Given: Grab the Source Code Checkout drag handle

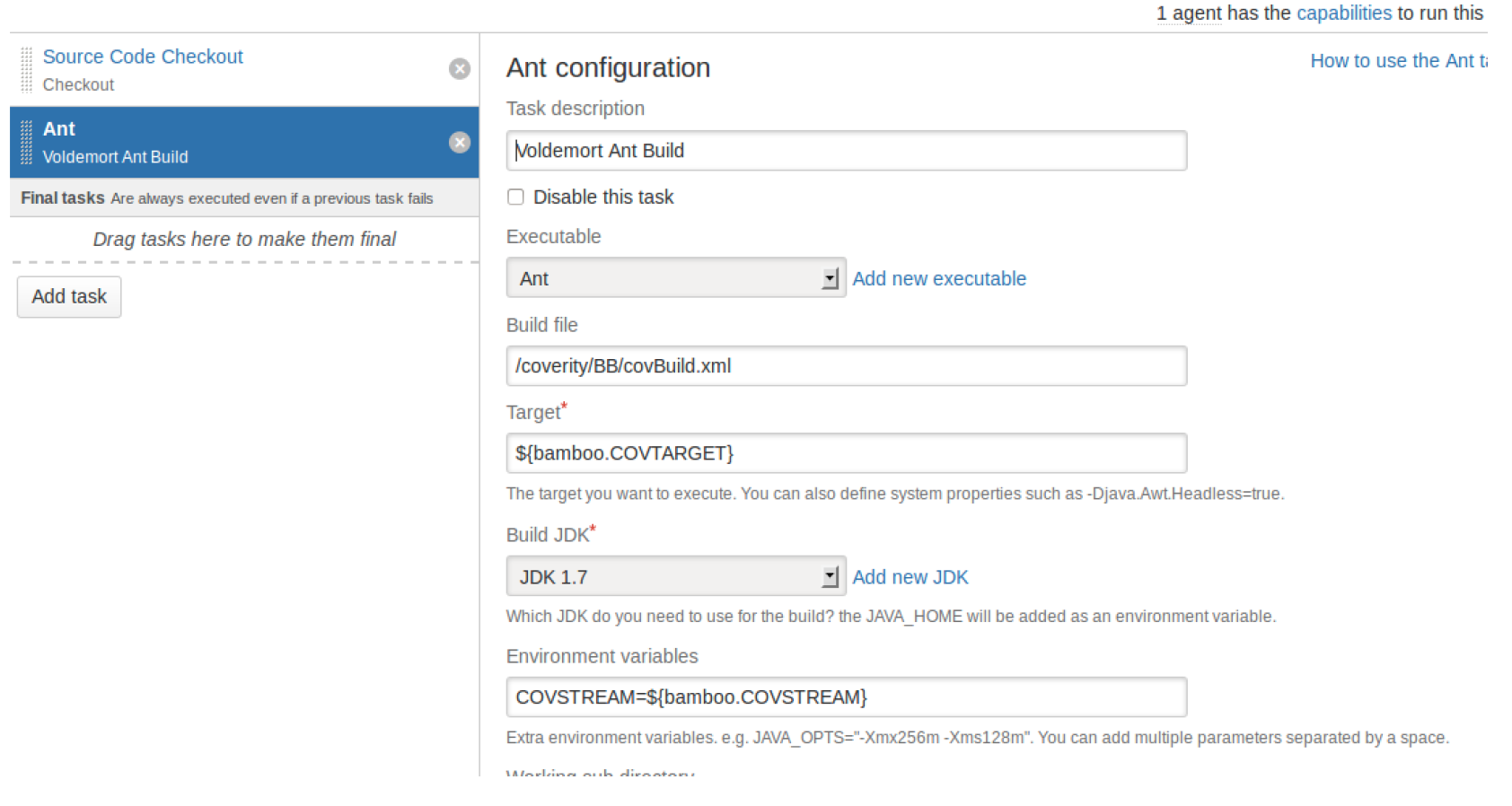Looking at the screenshot, I should (27, 70).
